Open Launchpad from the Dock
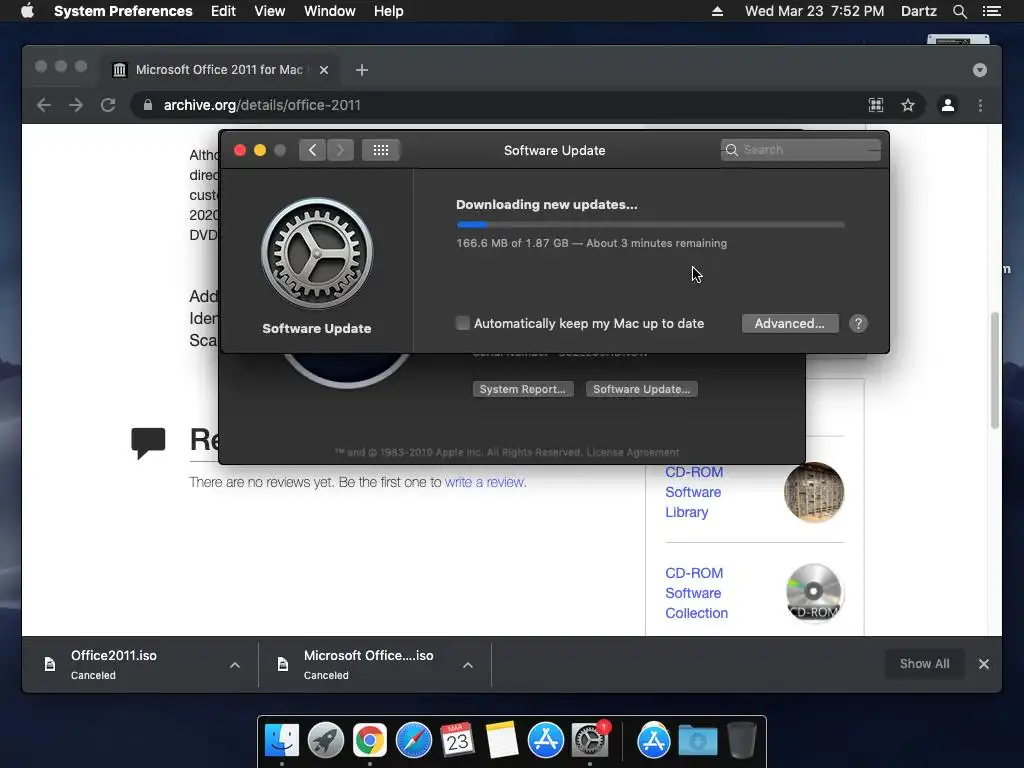Screen dimensions: 1024x768 326,741
